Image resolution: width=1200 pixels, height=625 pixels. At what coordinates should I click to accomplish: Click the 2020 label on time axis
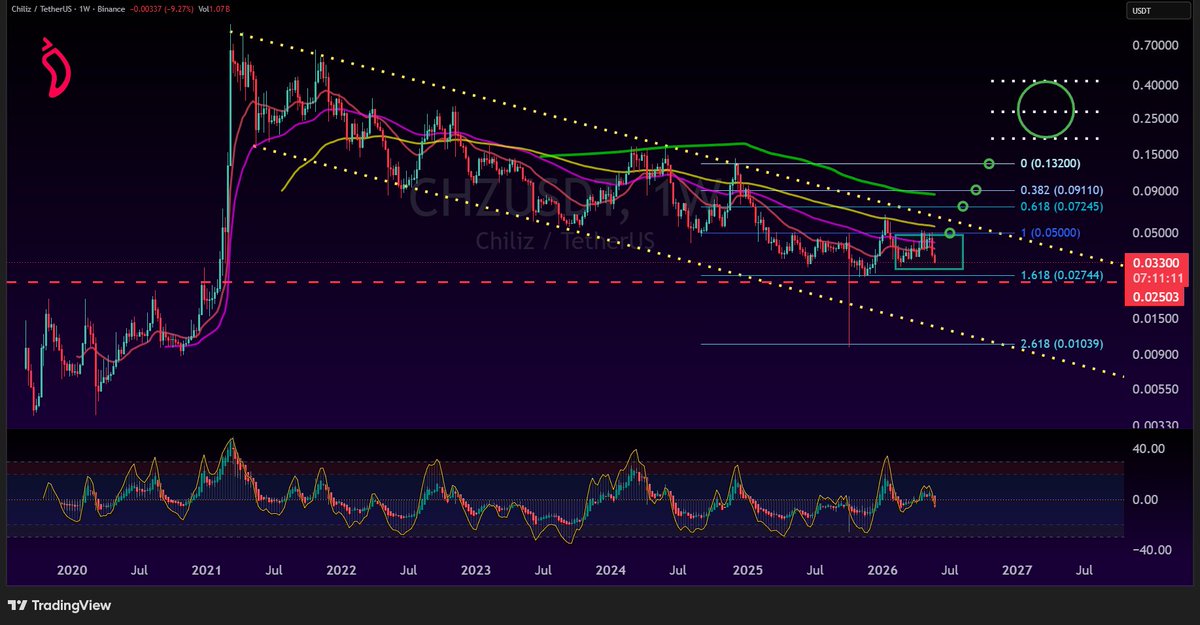(72, 571)
